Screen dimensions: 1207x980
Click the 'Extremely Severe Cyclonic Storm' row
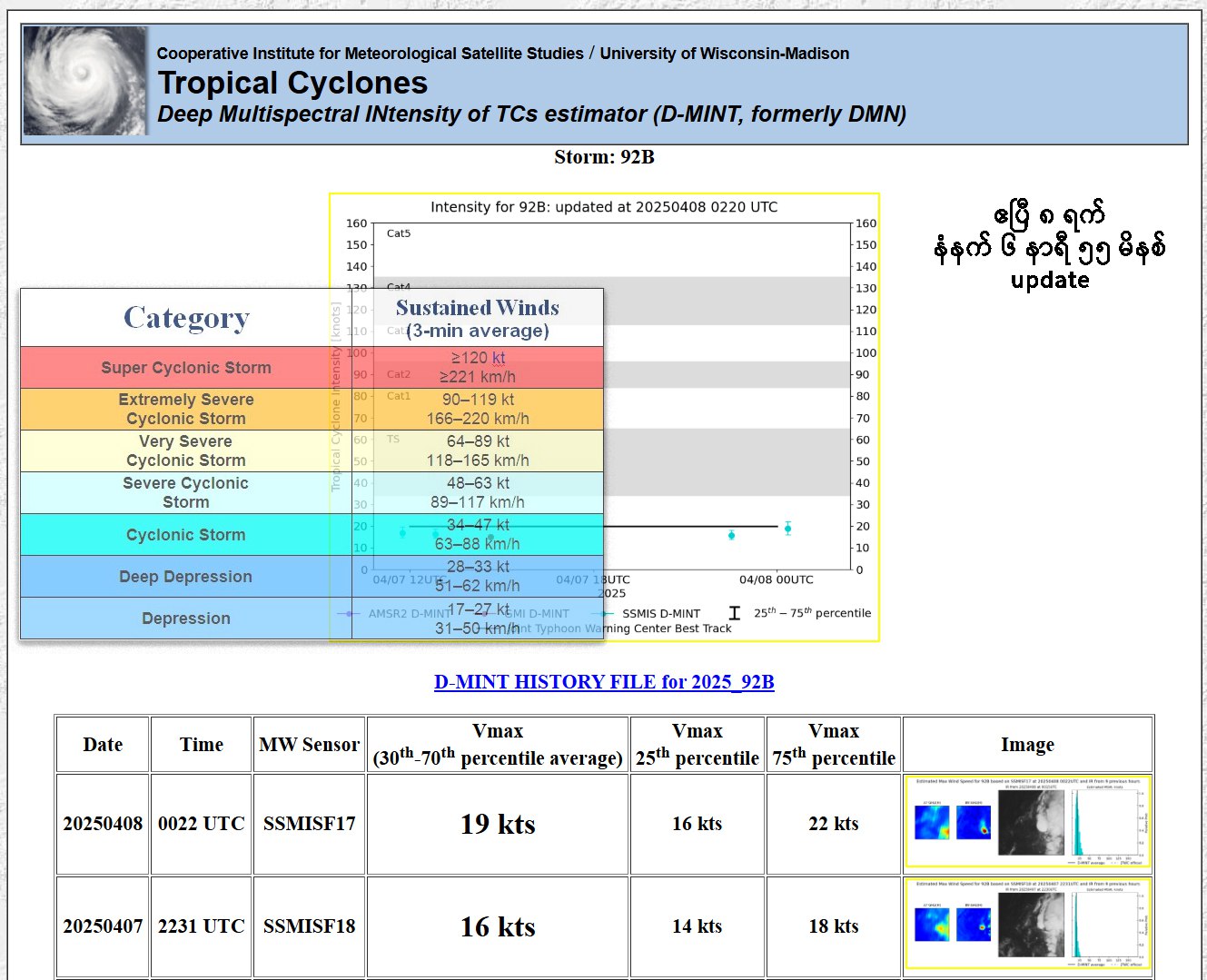click(312, 410)
